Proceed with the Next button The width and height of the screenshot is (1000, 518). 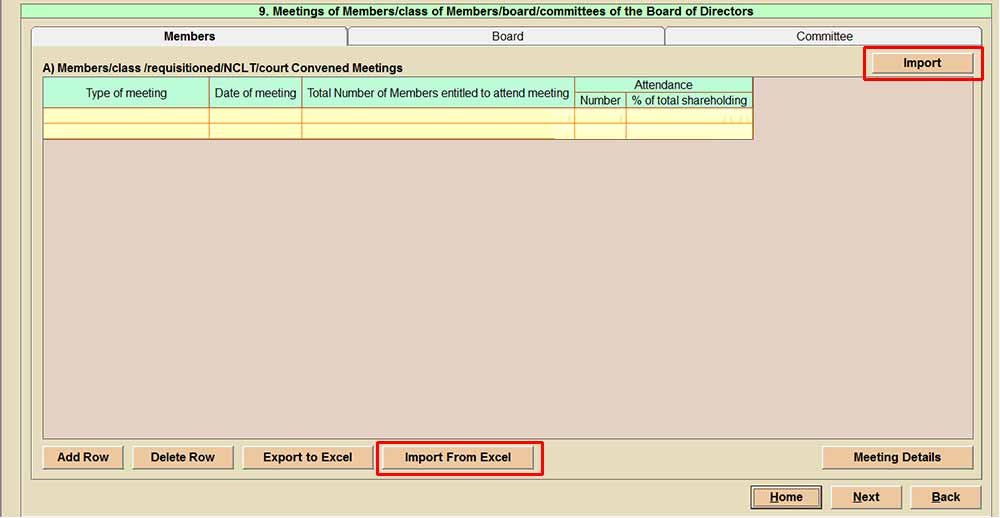[x=866, y=497]
